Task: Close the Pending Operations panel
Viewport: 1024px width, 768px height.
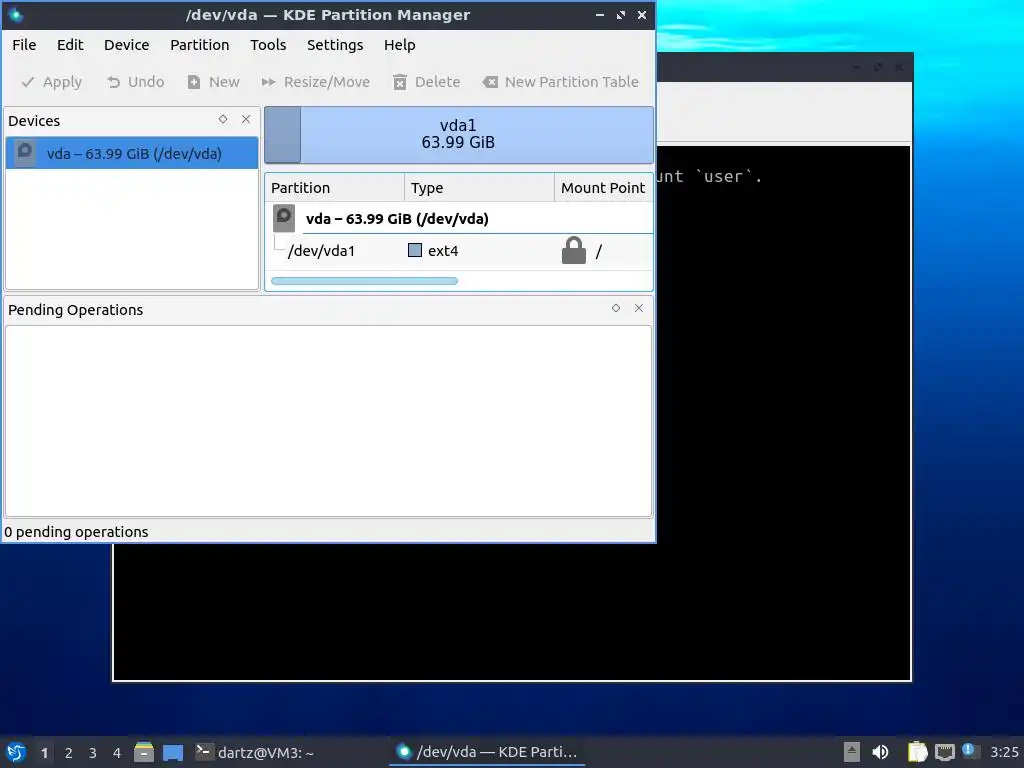Action: coord(639,308)
